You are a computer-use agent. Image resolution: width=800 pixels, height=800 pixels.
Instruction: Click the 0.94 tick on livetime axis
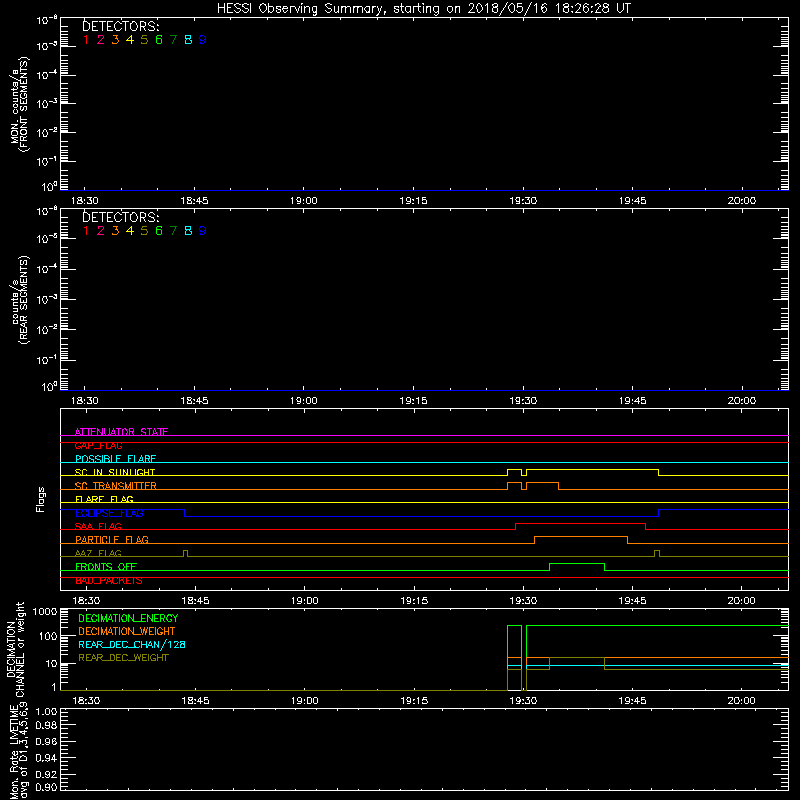pos(45,758)
